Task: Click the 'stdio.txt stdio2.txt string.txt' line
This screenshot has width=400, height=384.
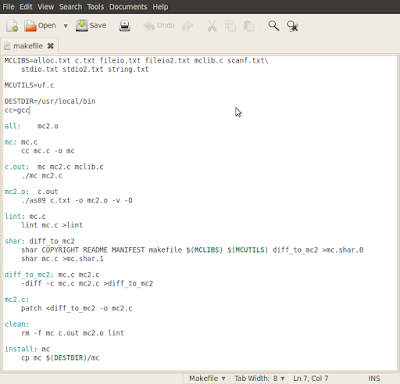Action: [x=85, y=69]
